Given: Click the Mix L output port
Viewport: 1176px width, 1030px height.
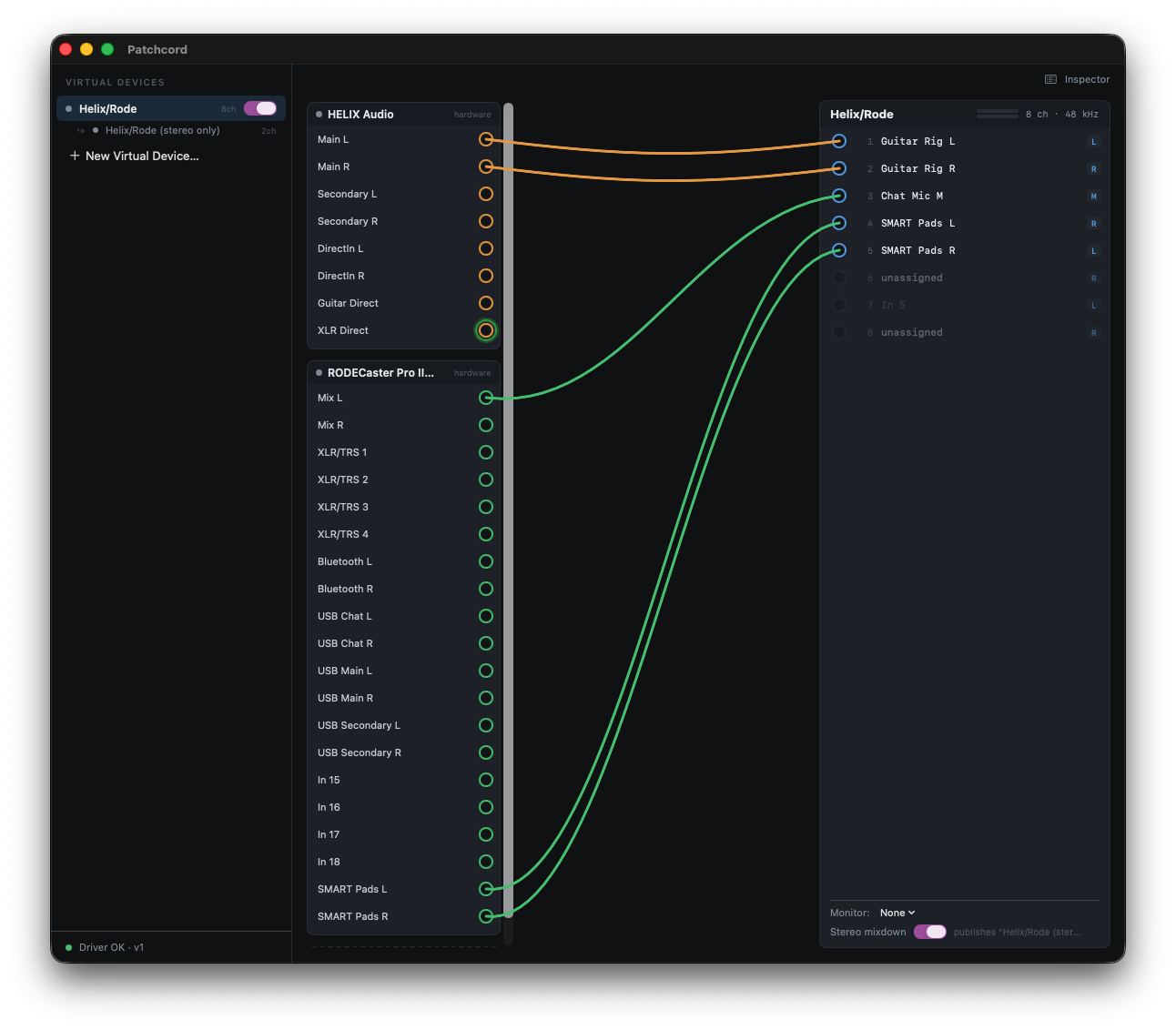Looking at the screenshot, I should pyautogui.click(x=486, y=398).
